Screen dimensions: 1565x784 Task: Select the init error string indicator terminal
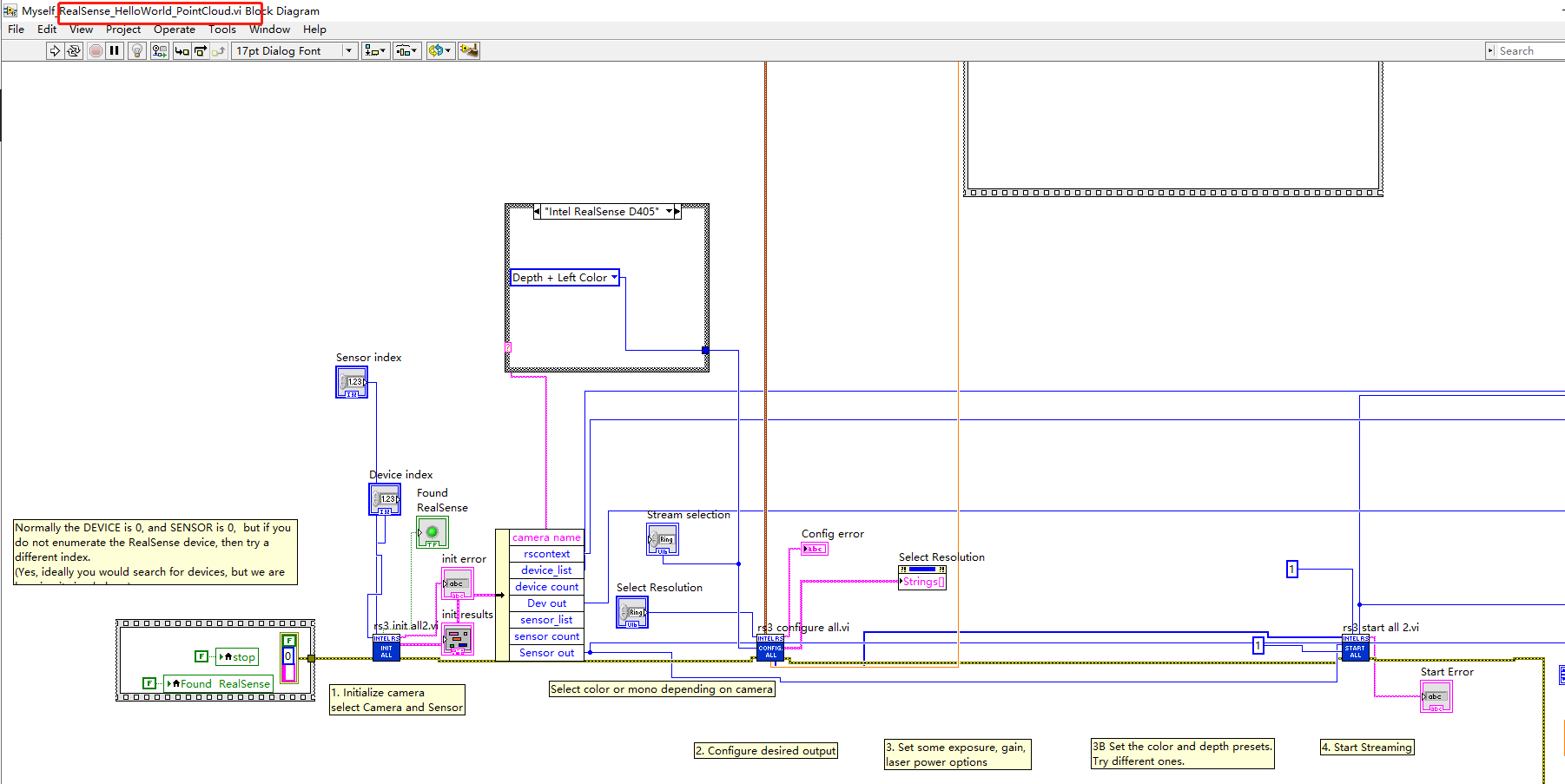click(x=458, y=583)
